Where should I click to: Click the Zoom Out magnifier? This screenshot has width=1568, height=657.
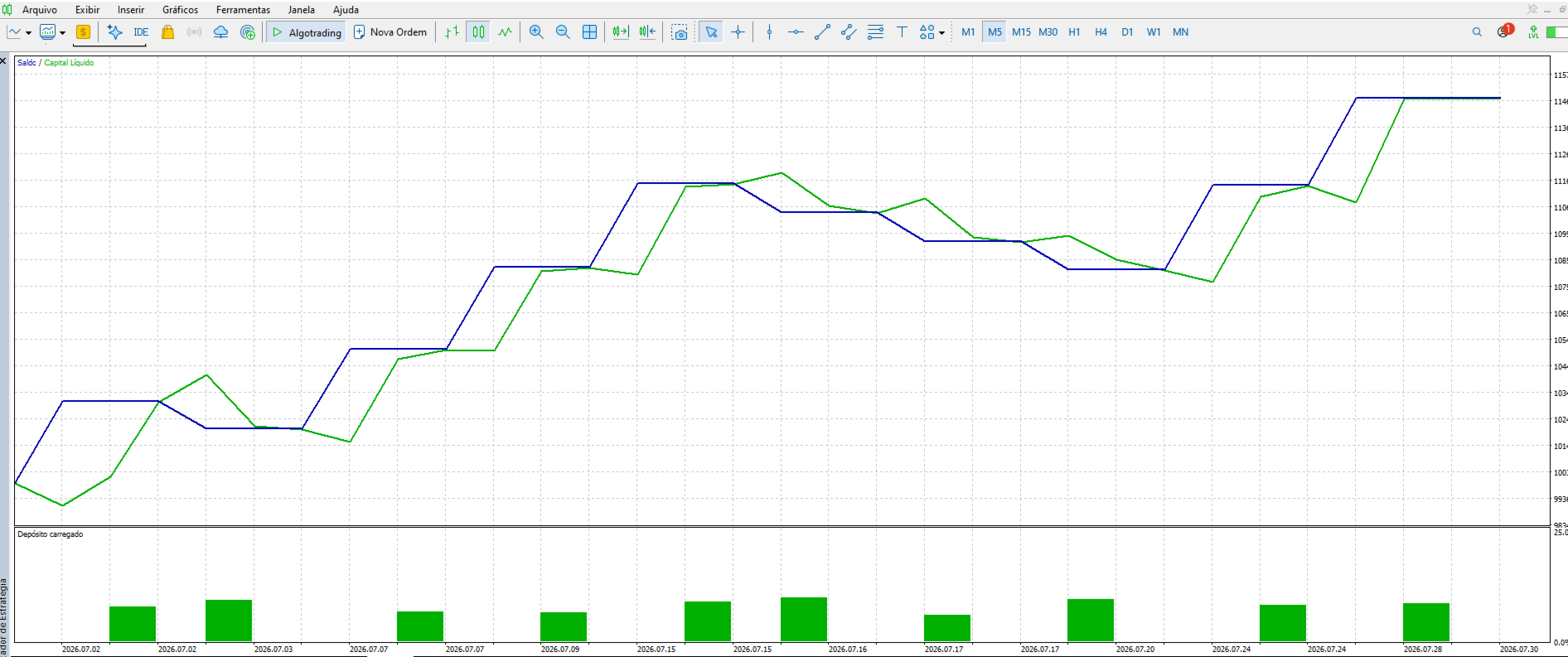click(x=563, y=32)
